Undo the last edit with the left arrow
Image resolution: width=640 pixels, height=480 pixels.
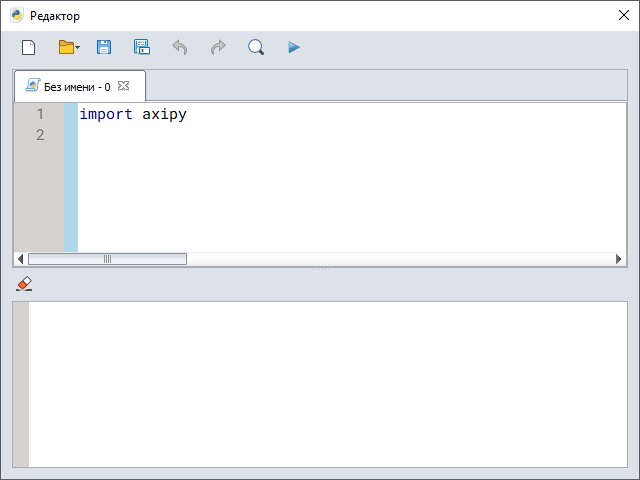(x=180, y=47)
